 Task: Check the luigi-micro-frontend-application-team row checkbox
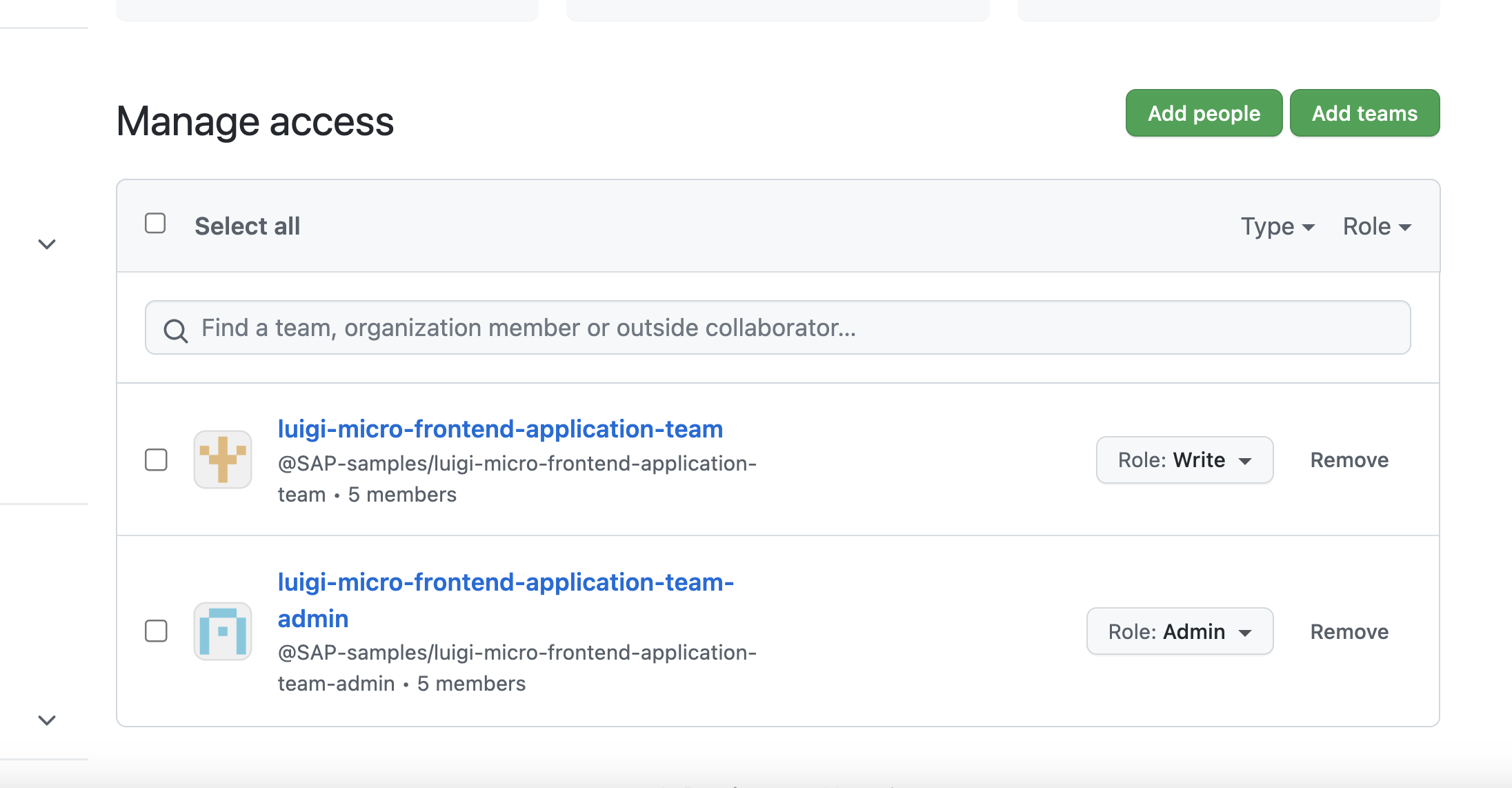(x=156, y=460)
